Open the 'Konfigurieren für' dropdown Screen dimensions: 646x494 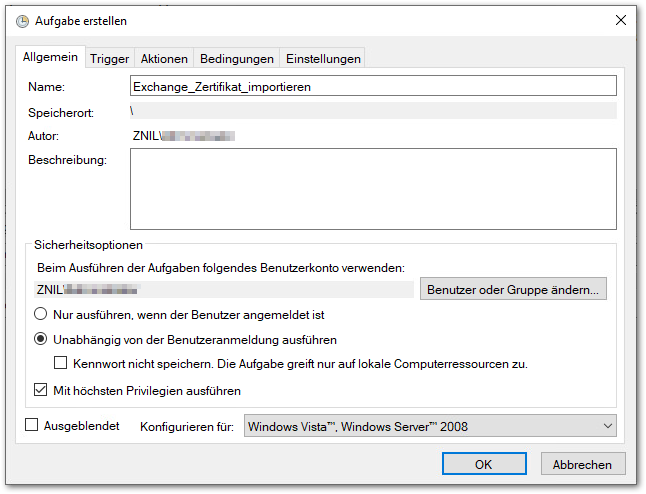click(x=430, y=427)
